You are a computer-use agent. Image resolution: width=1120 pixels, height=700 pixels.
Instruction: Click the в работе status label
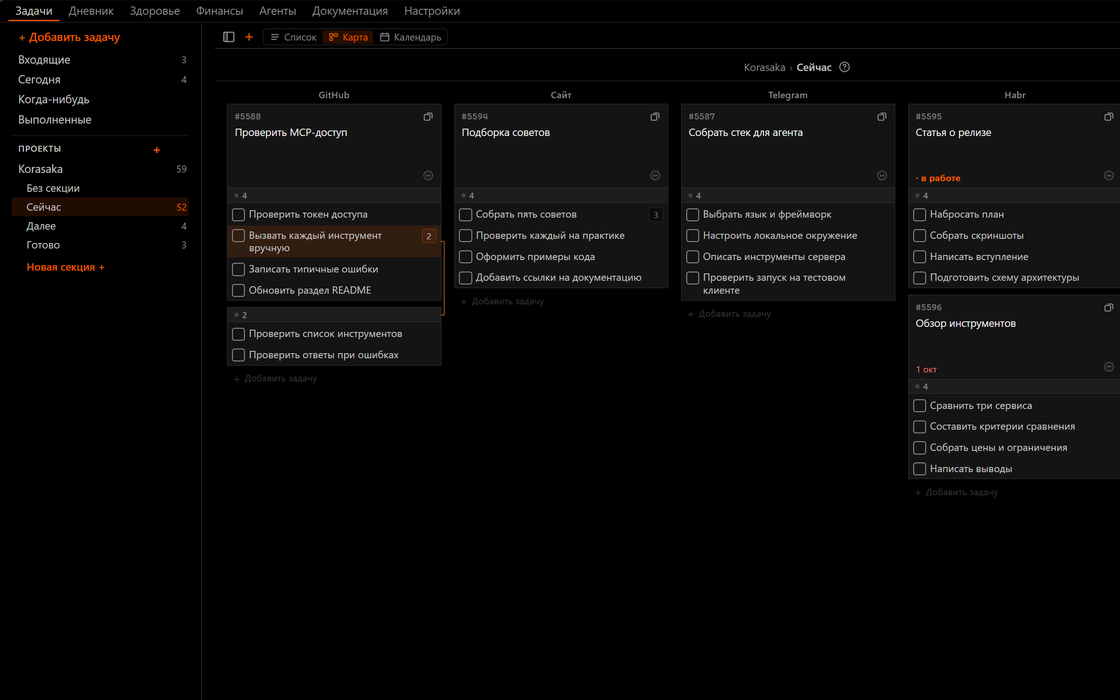(938, 178)
